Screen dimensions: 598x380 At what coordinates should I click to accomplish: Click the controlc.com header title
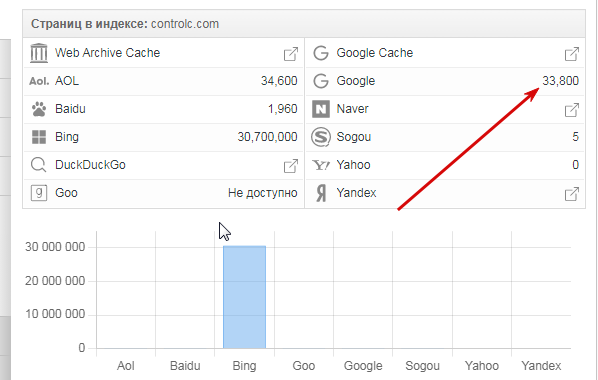pos(185,24)
